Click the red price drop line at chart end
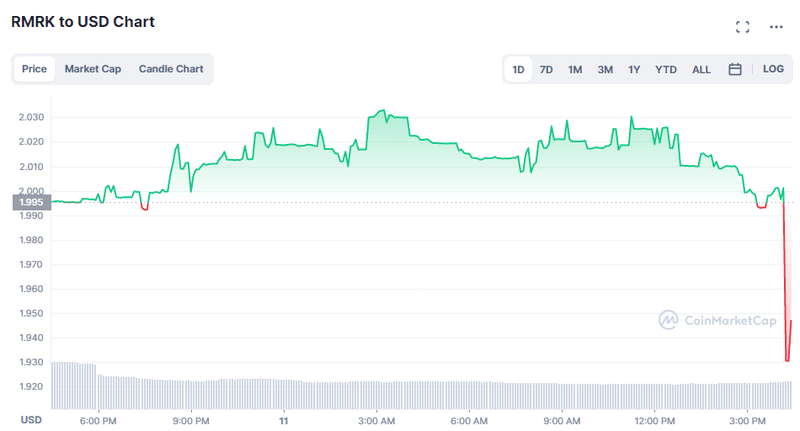This screenshot has height=431, width=800. pyautogui.click(x=786, y=290)
